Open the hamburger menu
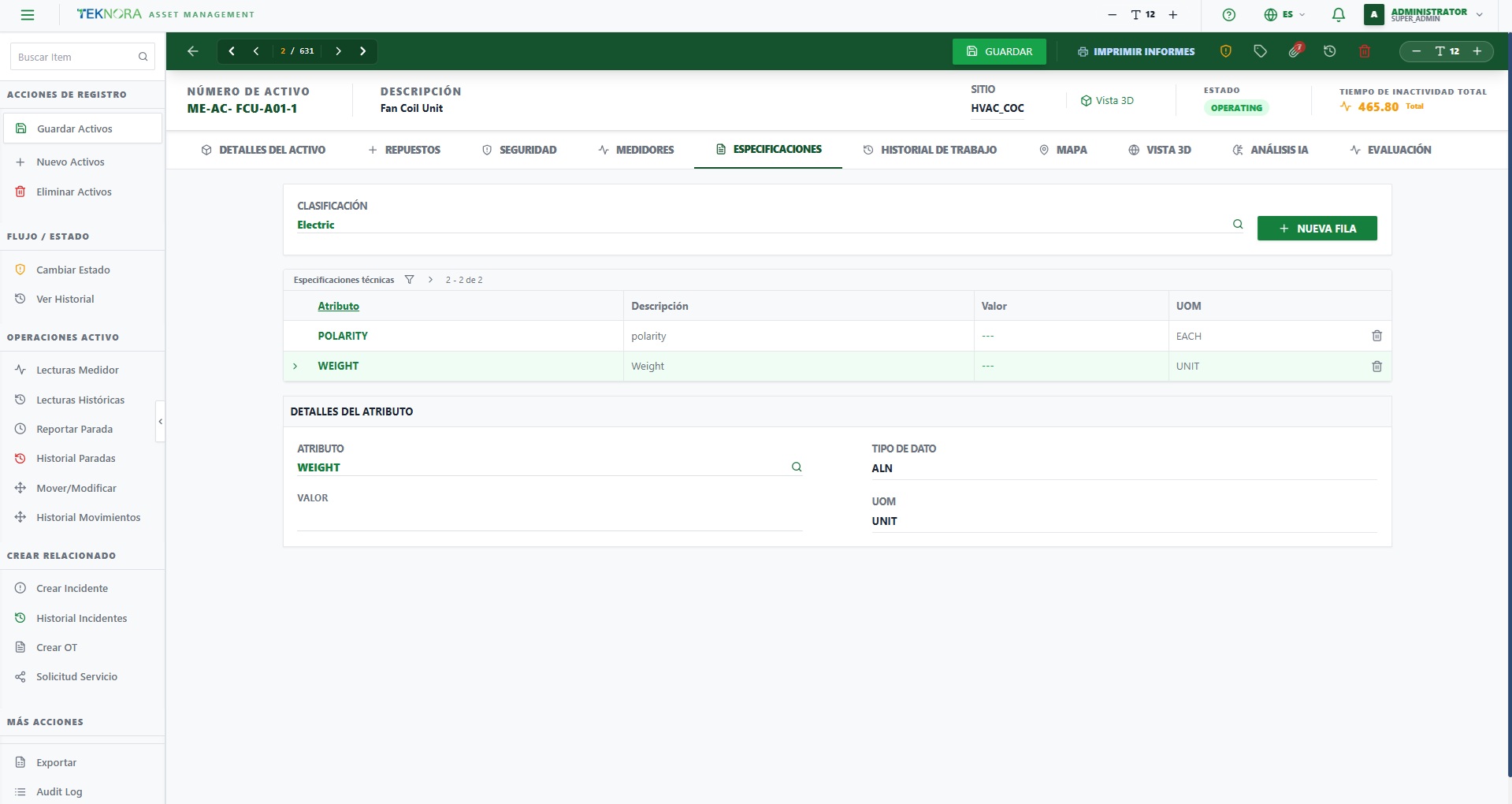The image size is (1512, 804). coord(28,15)
